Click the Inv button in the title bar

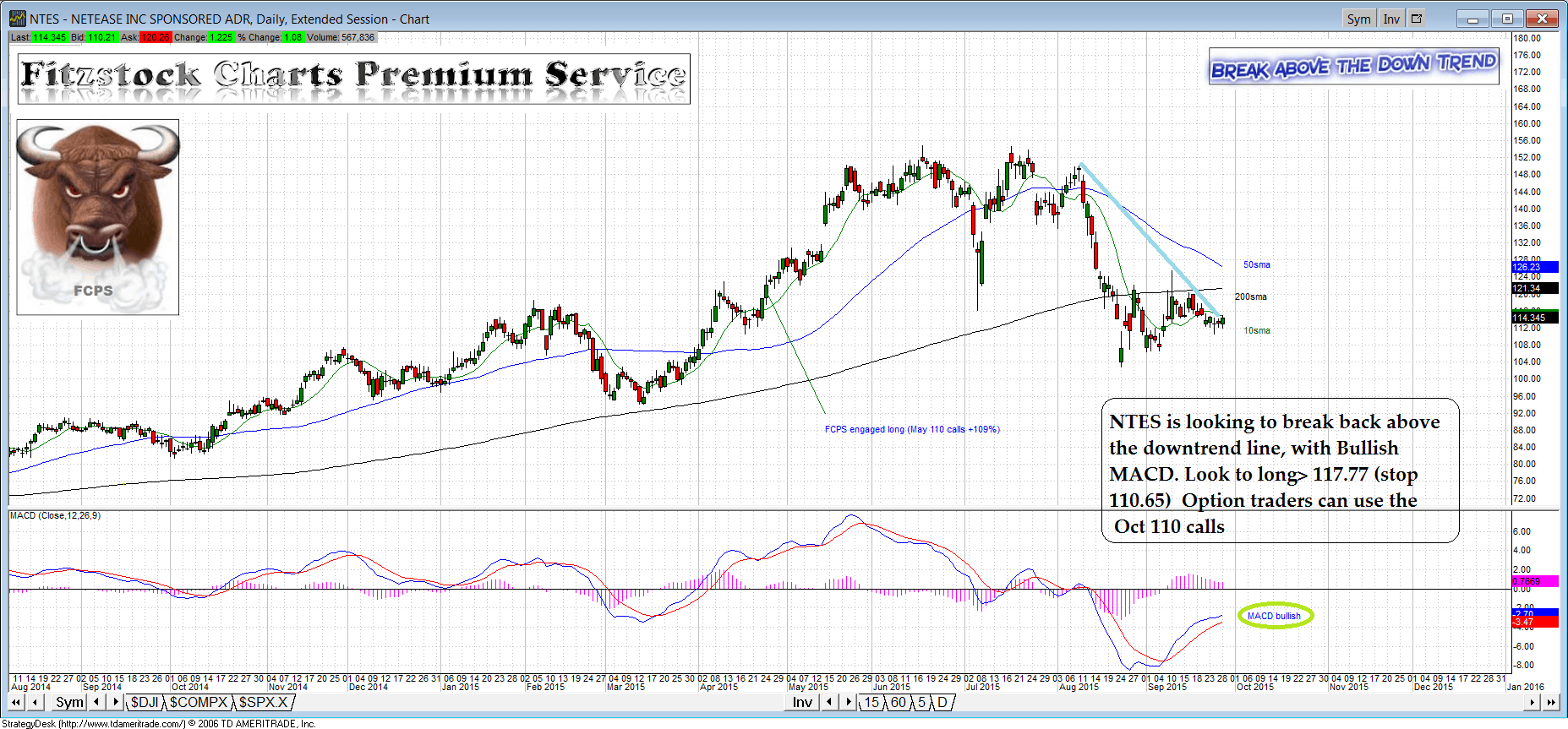point(1391,19)
